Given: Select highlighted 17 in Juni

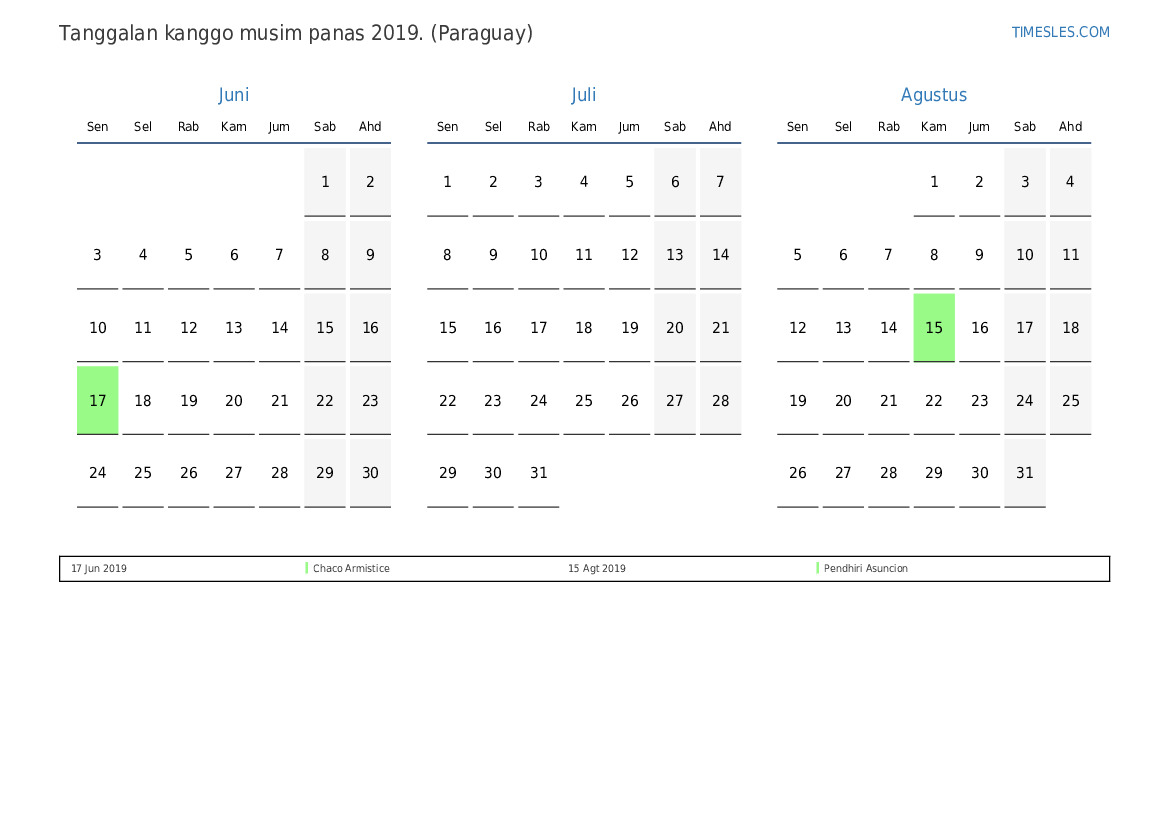Looking at the screenshot, I should (98, 400).
